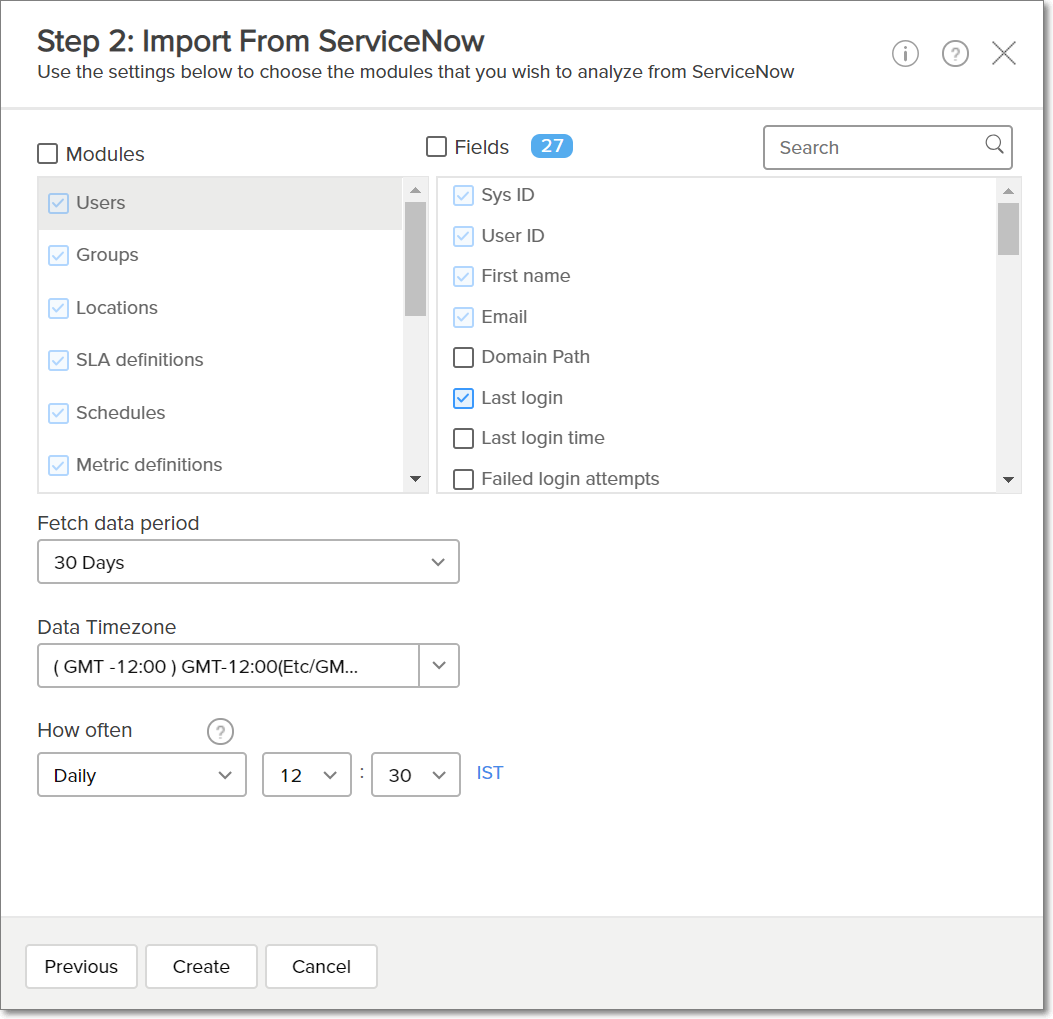Viewport: 1053px width, 1019px height.
Task: Select the Locations module row label
Action: pyautogui.click(x=117, y=308)
